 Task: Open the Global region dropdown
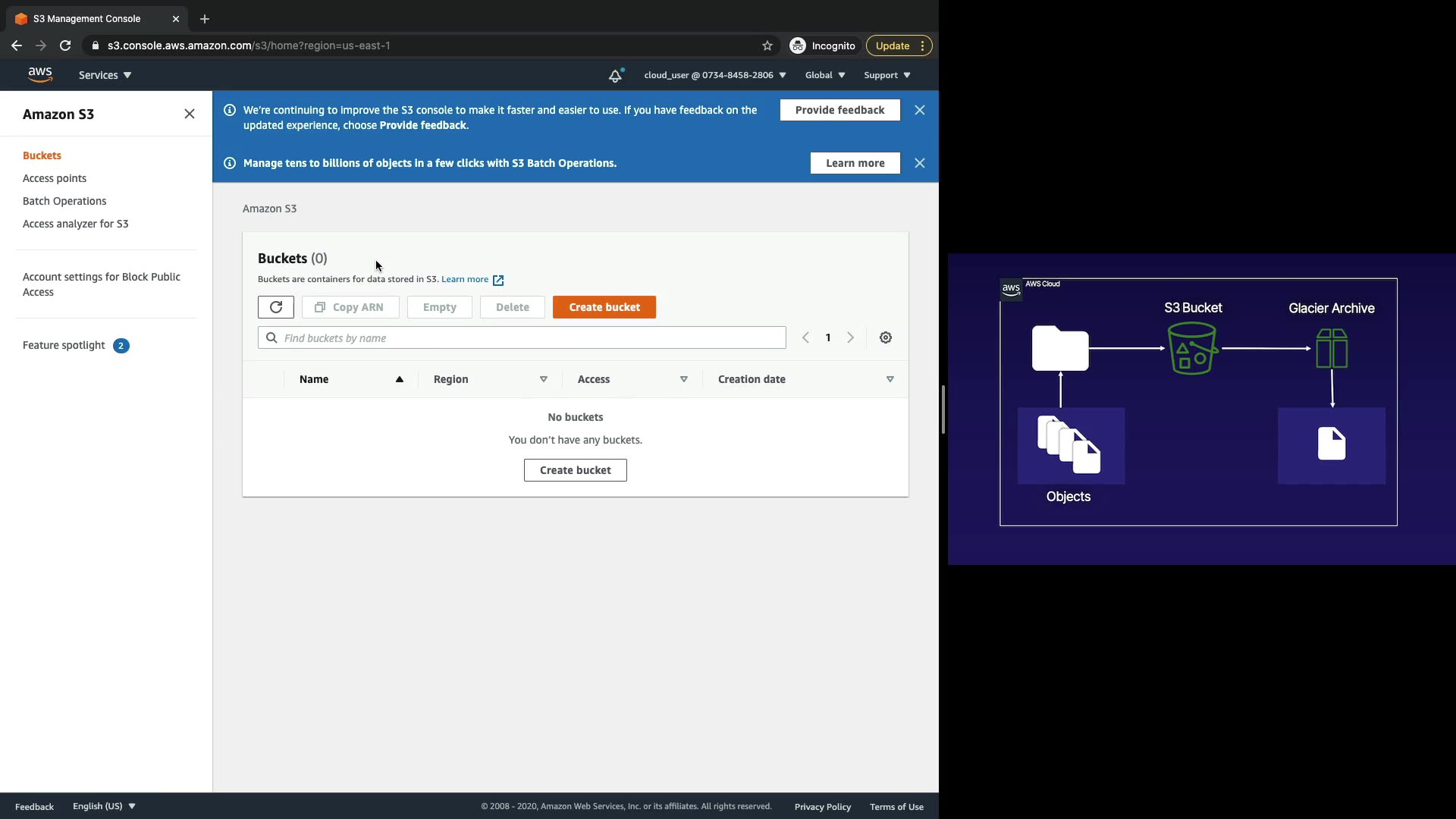824,75
